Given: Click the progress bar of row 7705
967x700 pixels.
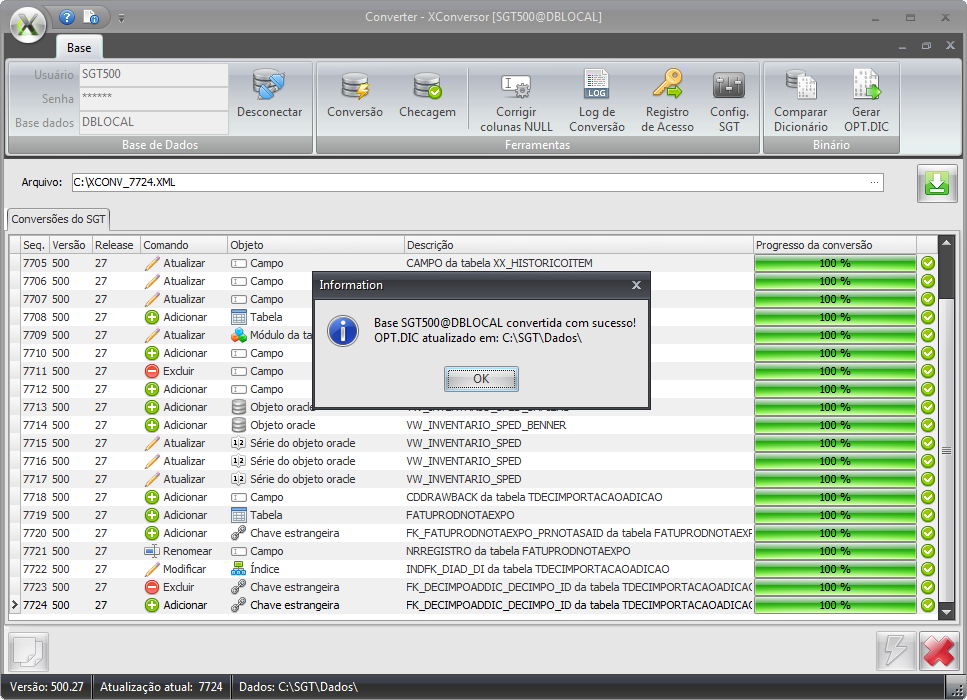Looking at the screenshot, I should coord(834,264).
